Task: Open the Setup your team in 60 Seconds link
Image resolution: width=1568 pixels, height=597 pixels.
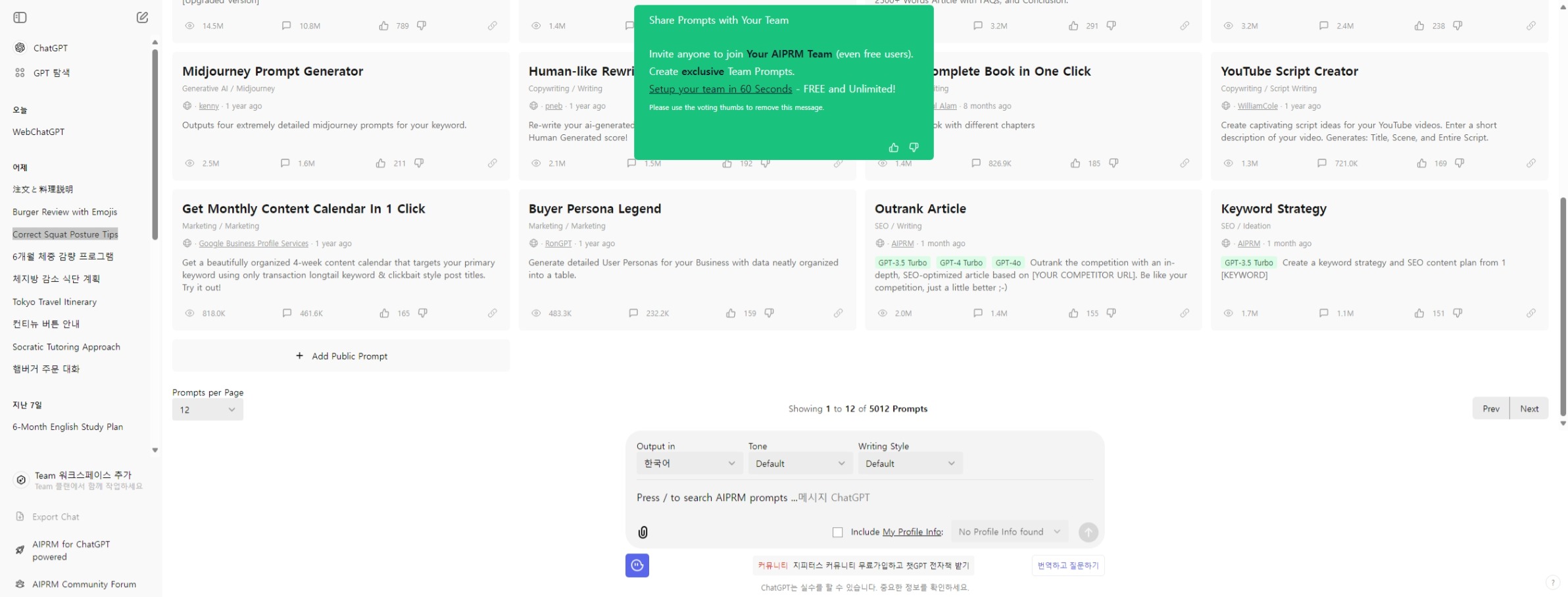Action: point(720,89)
